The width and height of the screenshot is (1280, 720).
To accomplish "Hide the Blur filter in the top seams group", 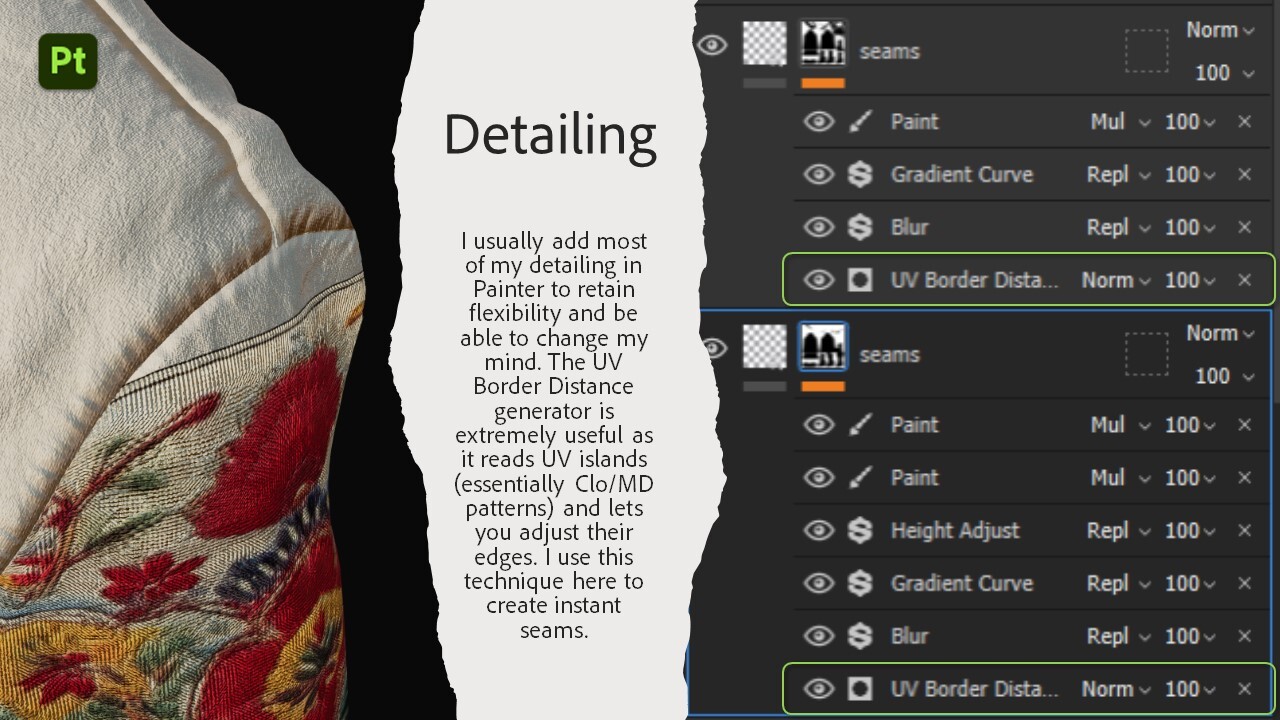I will [x=819, y=228].
